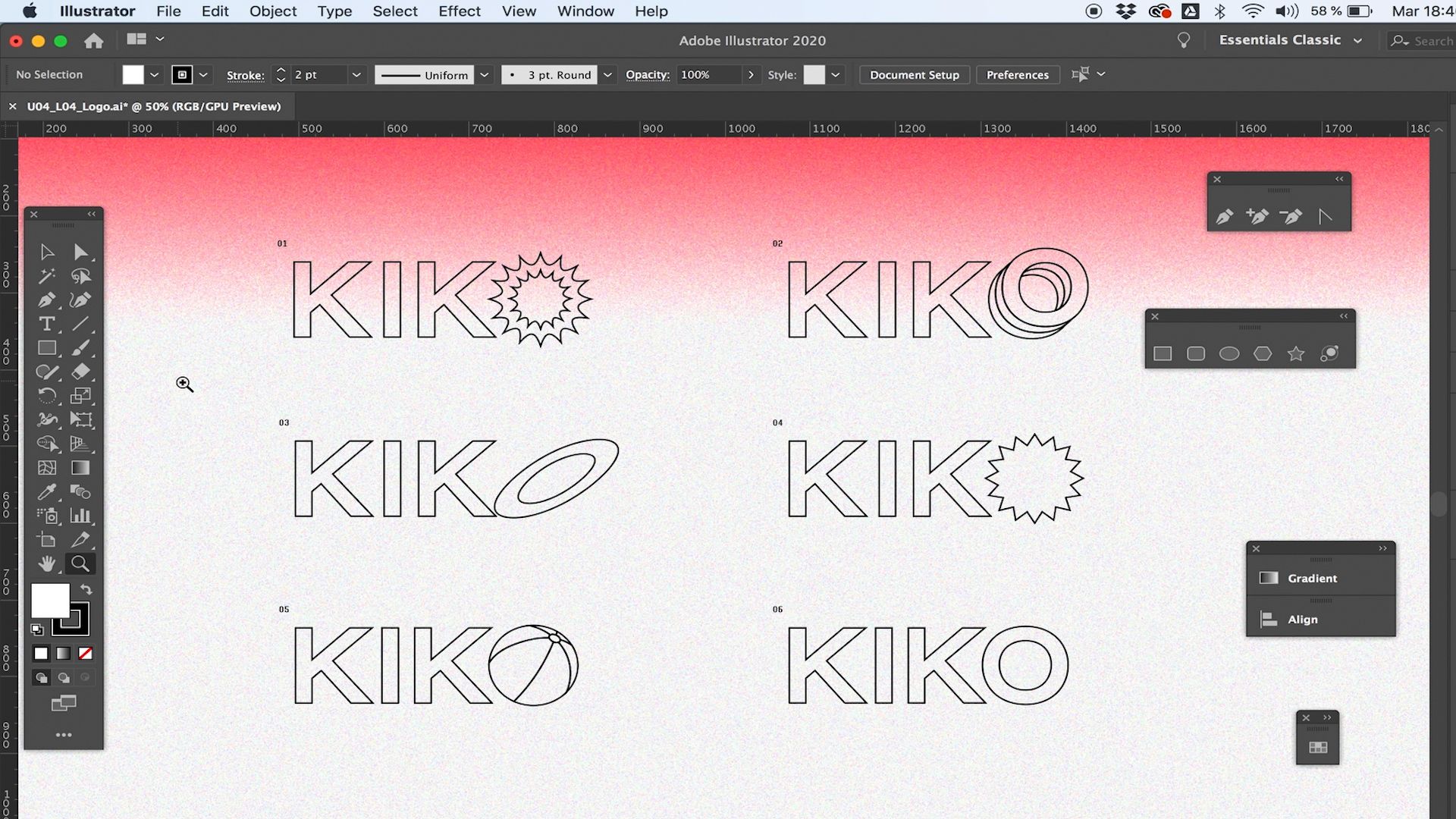
Task: Set paint mode to Gradient
Action: click(64, 653)
